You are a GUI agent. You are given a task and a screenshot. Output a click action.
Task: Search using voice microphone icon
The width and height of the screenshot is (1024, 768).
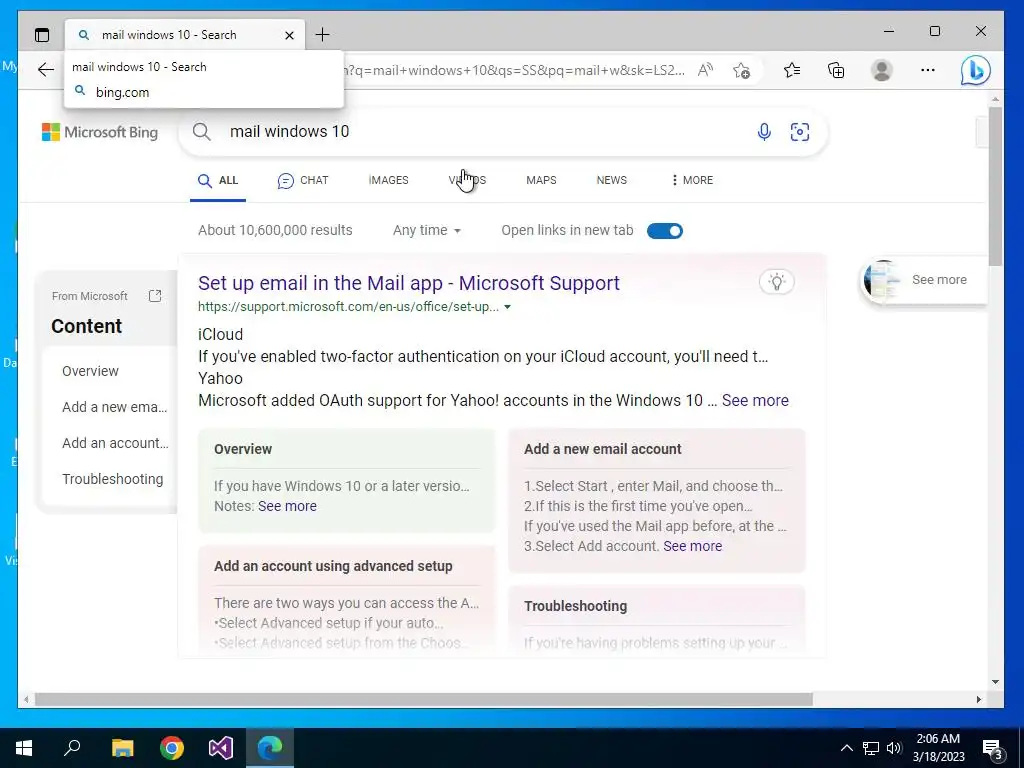pos(764,132)
